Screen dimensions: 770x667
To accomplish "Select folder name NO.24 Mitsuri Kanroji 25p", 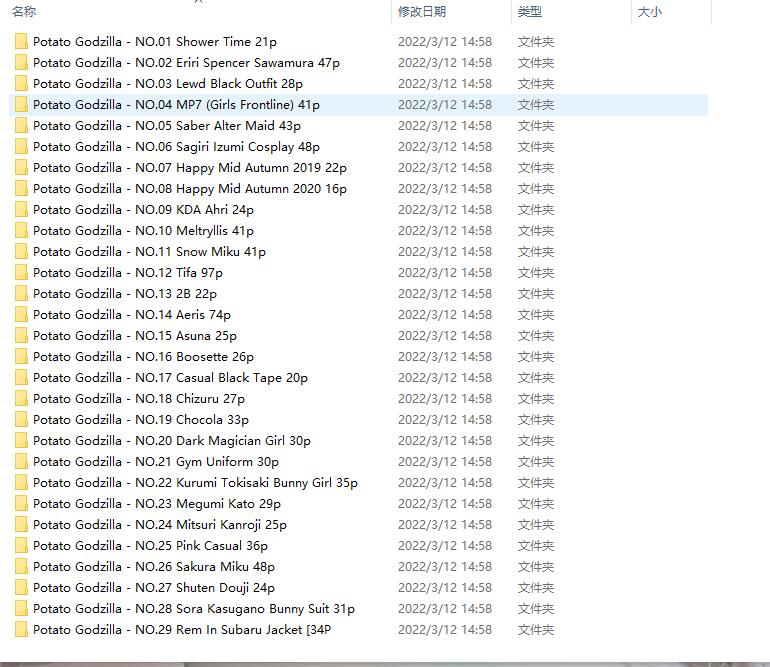I will (160, 525).
